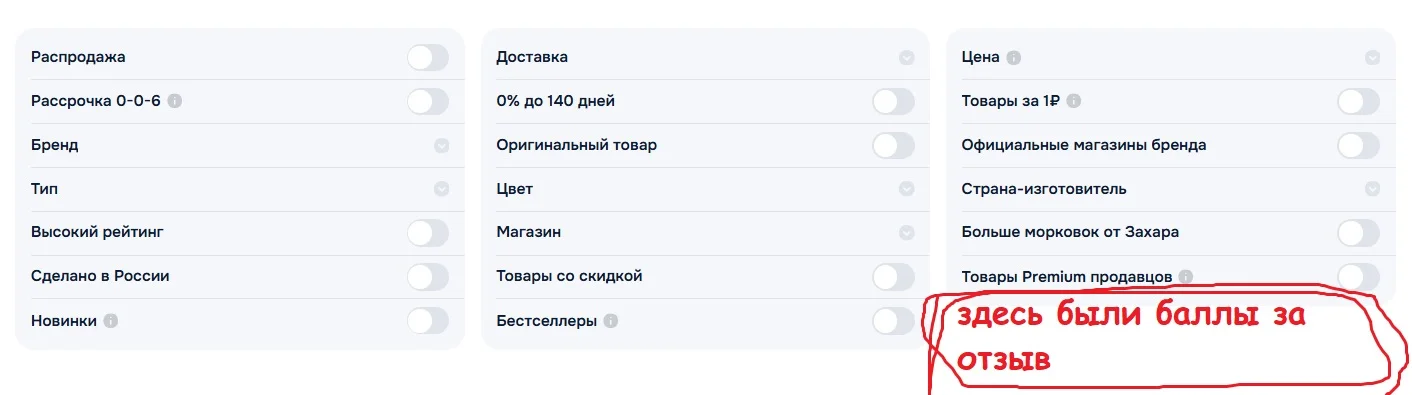Image resolution: width=1412 pixels, height=395 pixels.
Task: Open Страна-изготовитель dropdown arrow
Action: [x=1372, y=189]
